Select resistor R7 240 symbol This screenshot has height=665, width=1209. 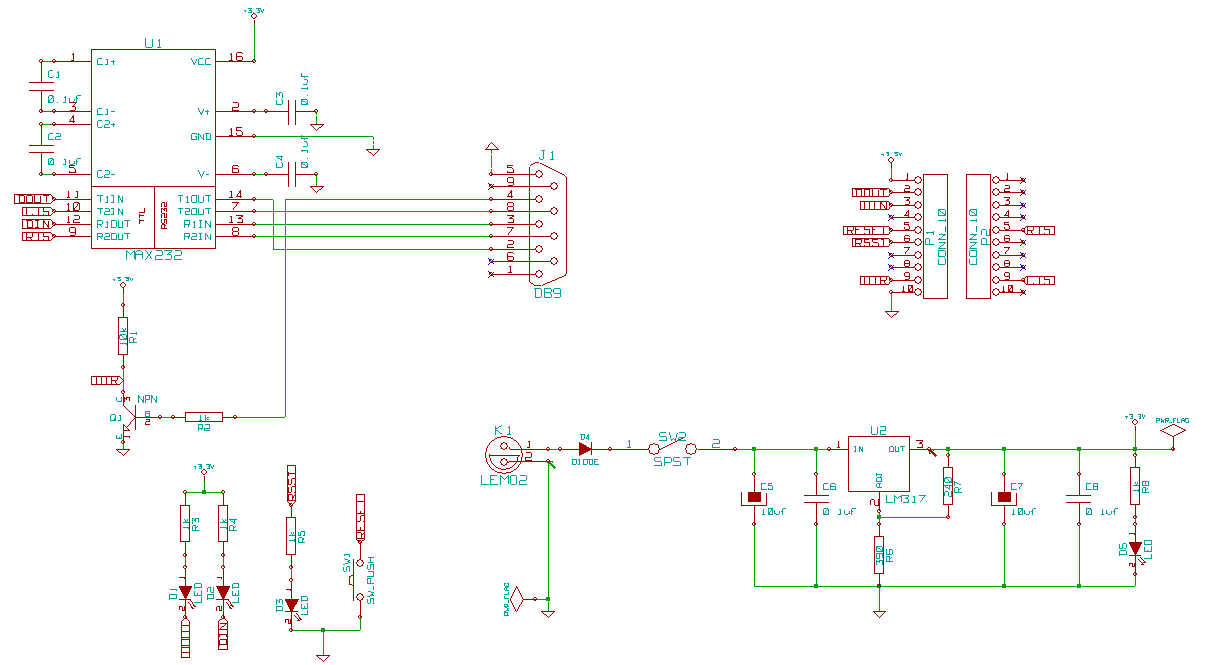947,487
